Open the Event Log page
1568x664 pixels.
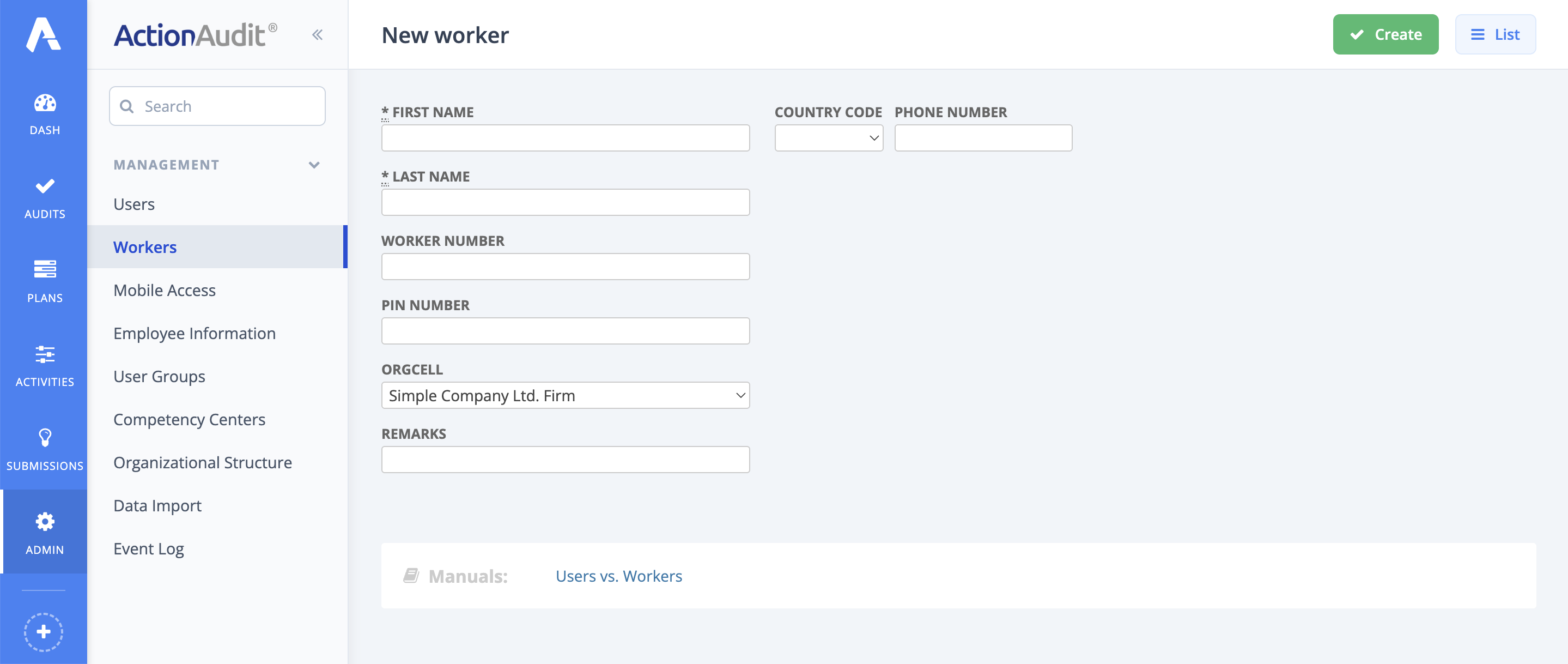[148, 548]
